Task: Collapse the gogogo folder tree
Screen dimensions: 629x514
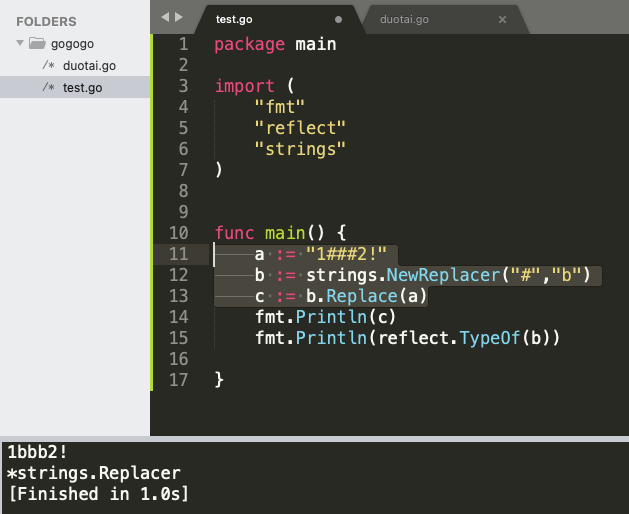Action: click(20, 43)
